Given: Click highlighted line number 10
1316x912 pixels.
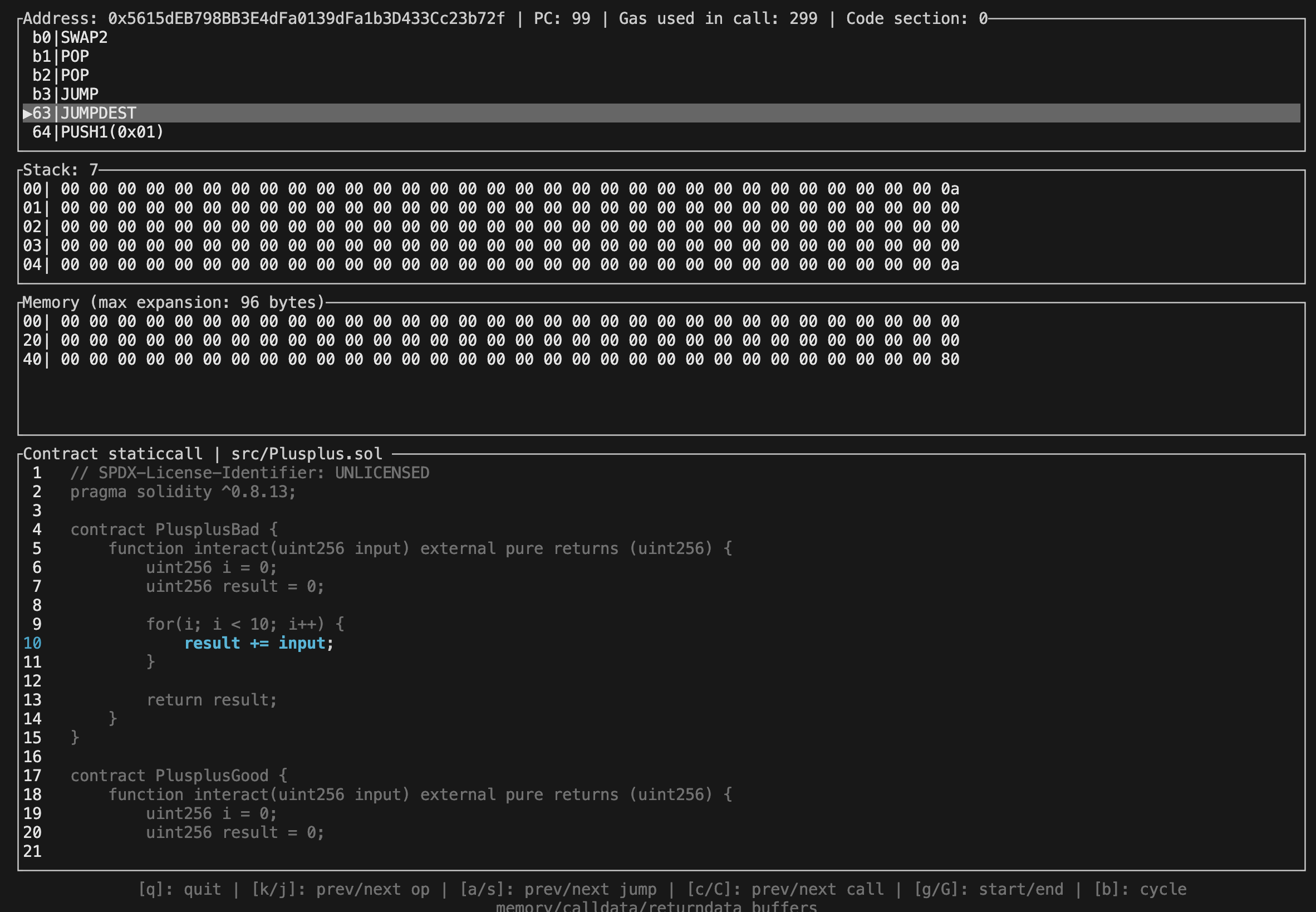Looking at the screenshot, I should [32, 644].
